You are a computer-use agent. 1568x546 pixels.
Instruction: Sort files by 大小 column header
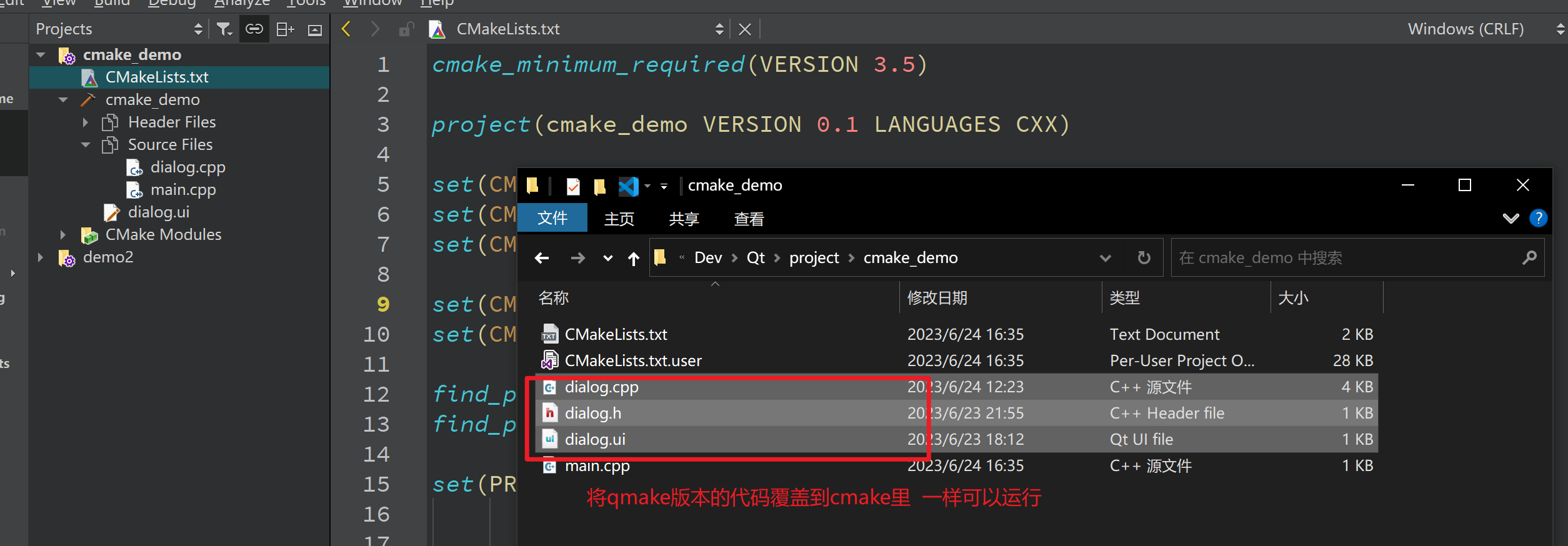pos(1293,298)
